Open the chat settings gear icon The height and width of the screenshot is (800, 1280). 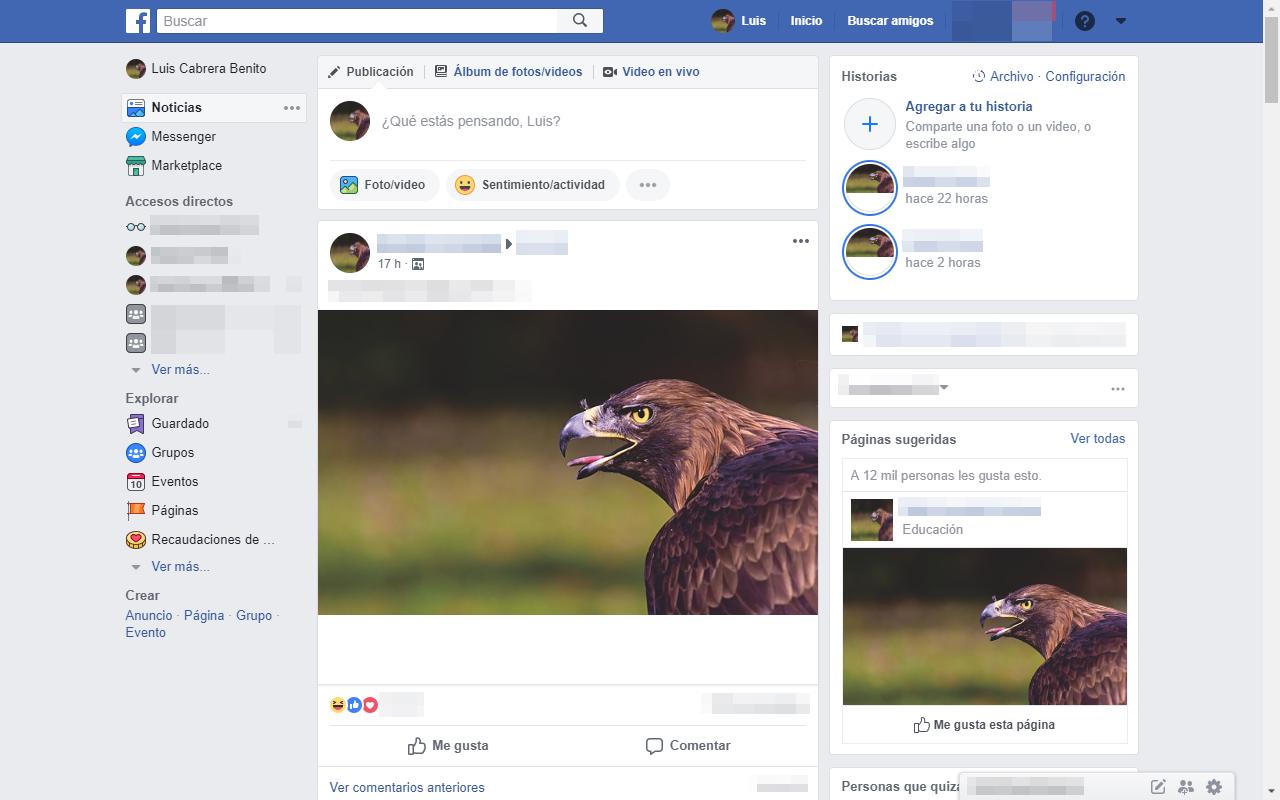(1214, 787)
